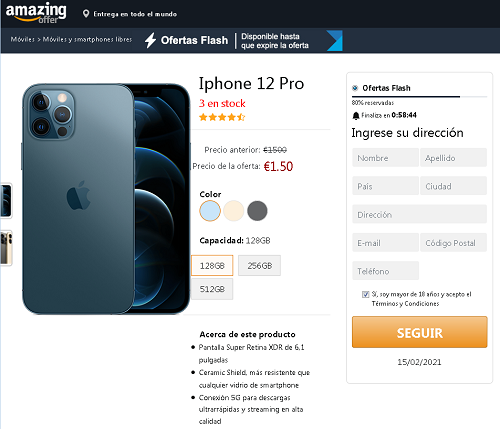The image size is (500, 429).
Task: Click the star rating icons
Action: point(222,117)
